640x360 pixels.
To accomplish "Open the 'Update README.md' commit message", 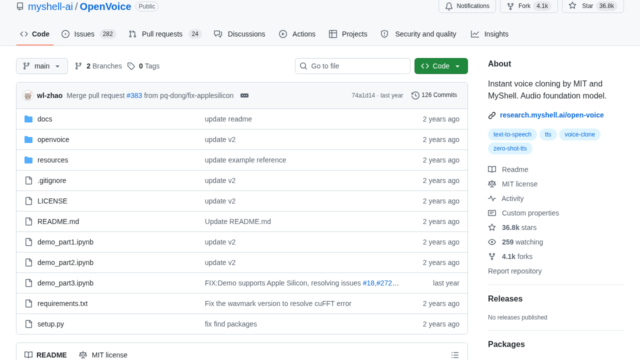I will (238, 222).
